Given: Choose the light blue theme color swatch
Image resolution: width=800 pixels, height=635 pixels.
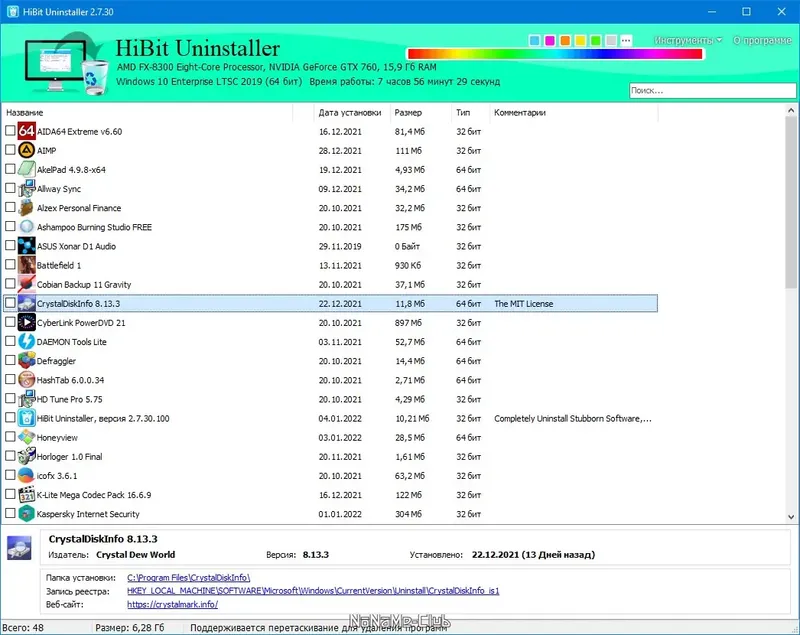Looking at the screenshot, I should 534,40.
